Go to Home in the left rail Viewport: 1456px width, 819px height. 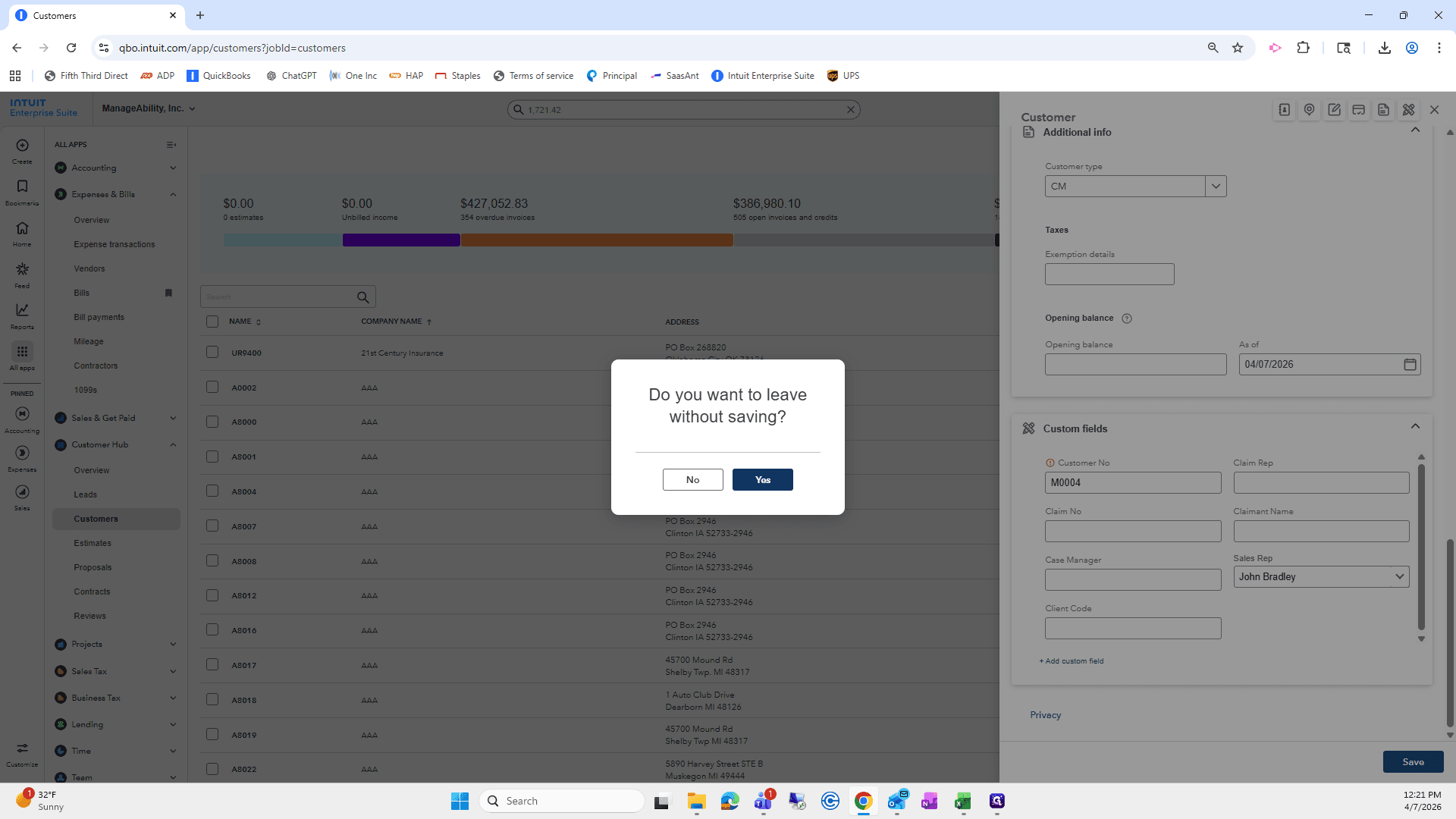pyautogui.click(x=22, y=228)
